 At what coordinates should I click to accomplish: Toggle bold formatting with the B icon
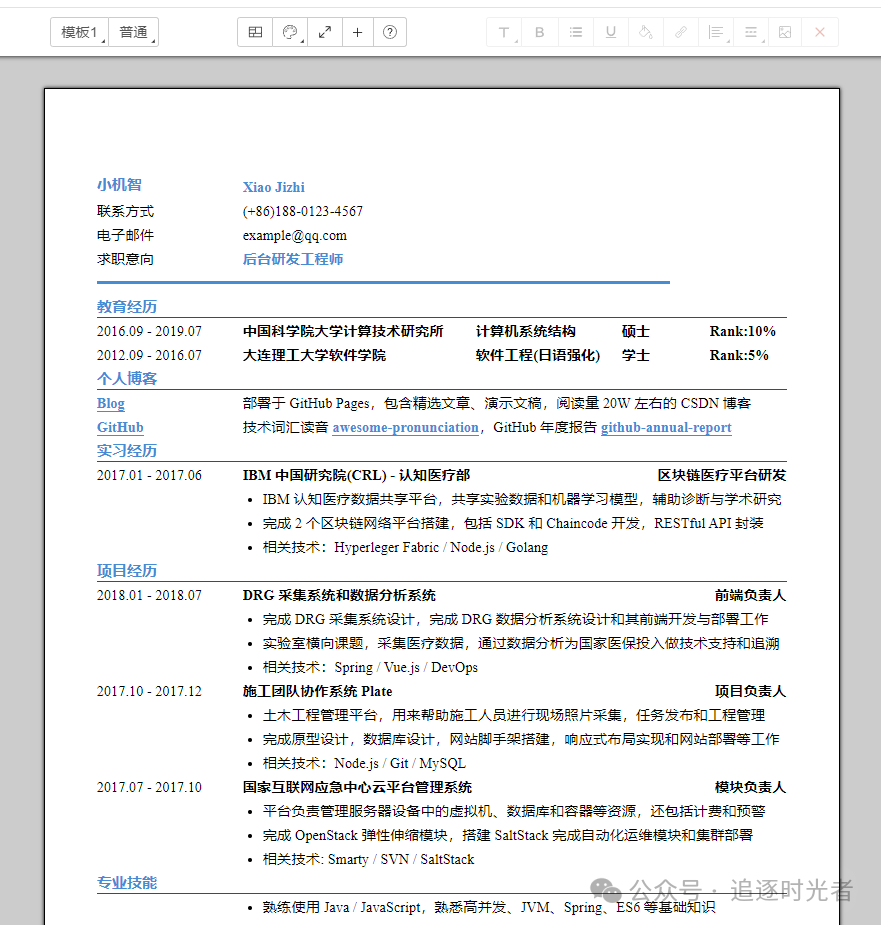[x=539, y=31]
